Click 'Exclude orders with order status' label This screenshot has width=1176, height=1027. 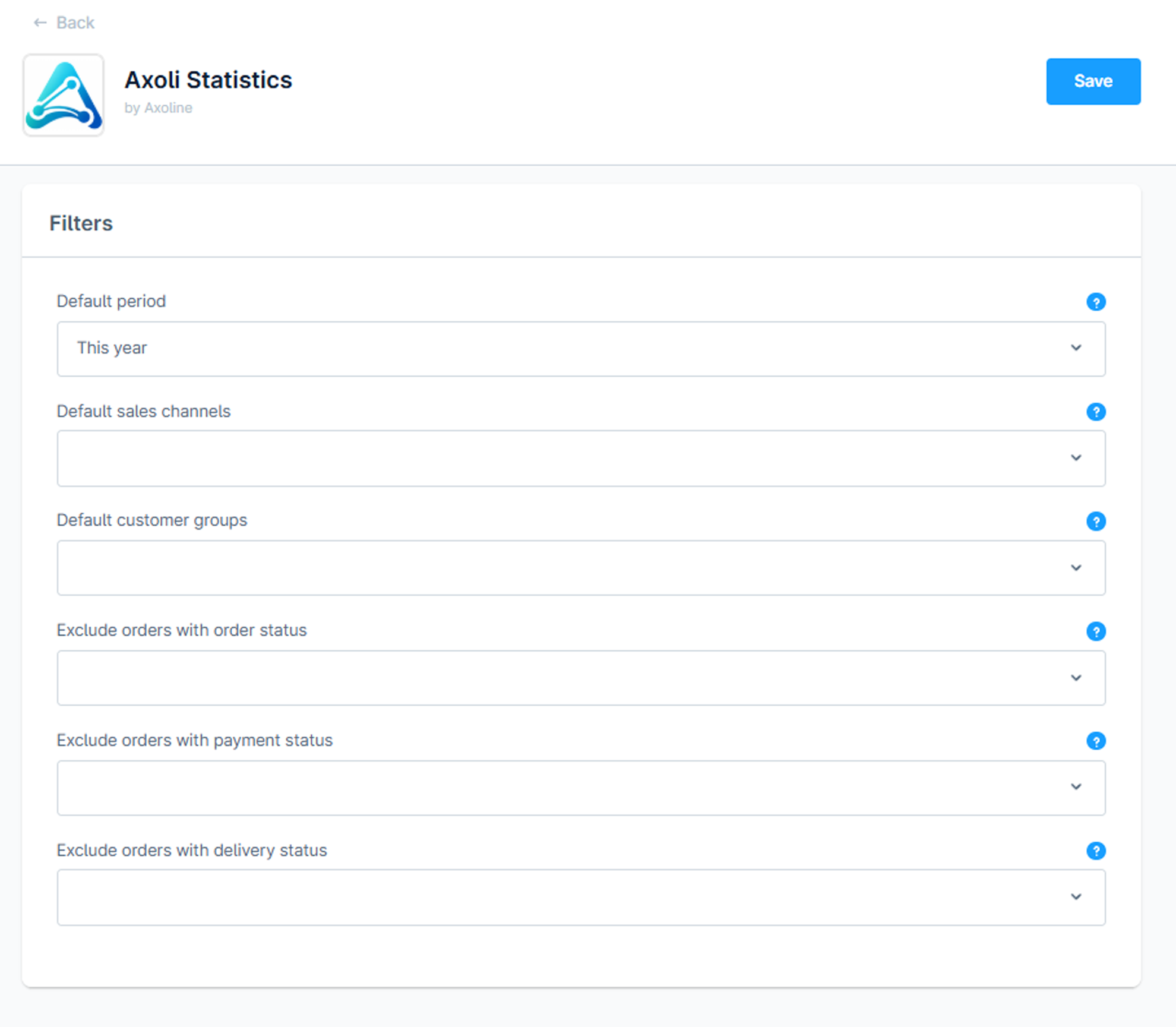[181, 630]
